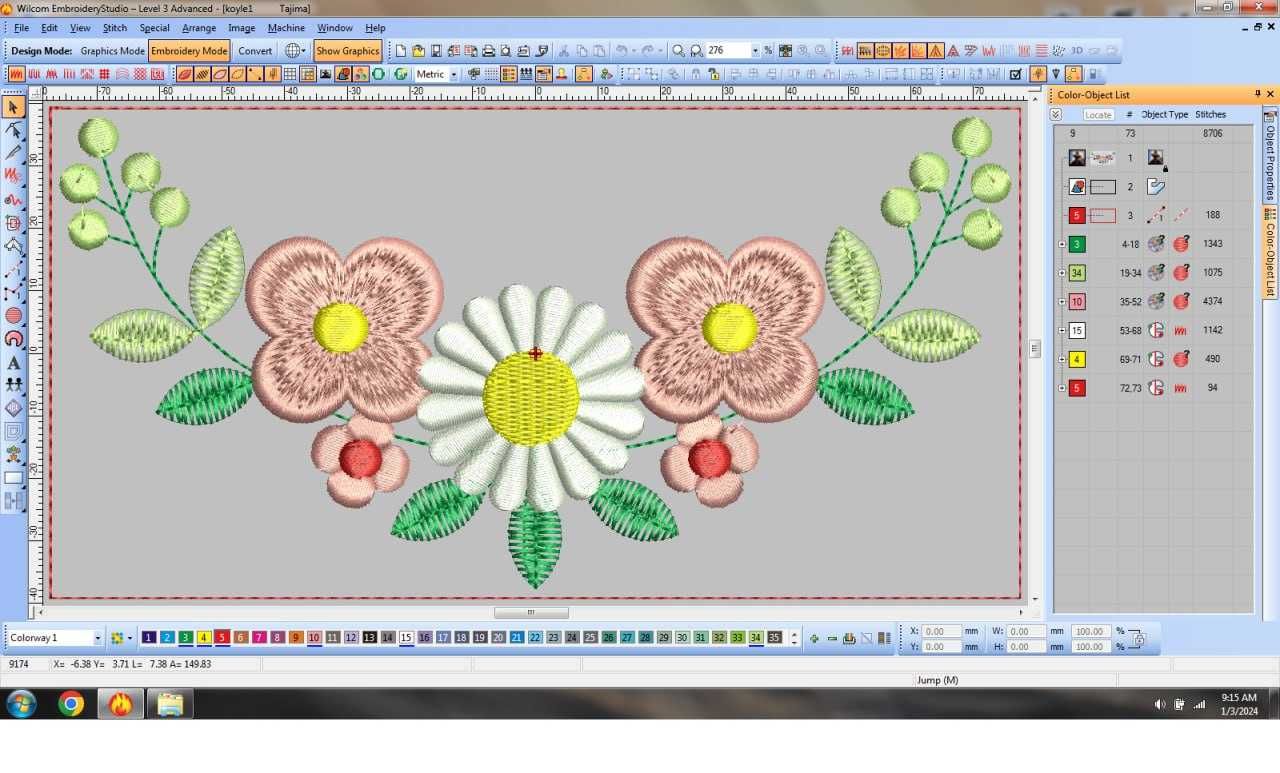Select the arrow Select Object tool
Image resolution: width=1280 pixels, height=773 pixels.
[x=13, y=107]
